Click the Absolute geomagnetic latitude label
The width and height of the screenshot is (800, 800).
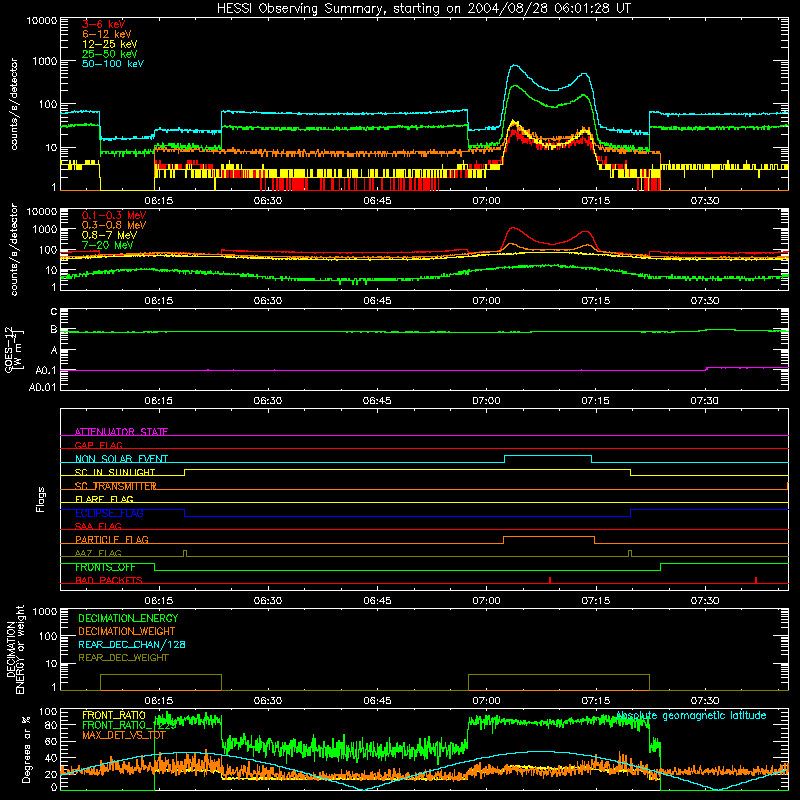[x=691, y=716]
